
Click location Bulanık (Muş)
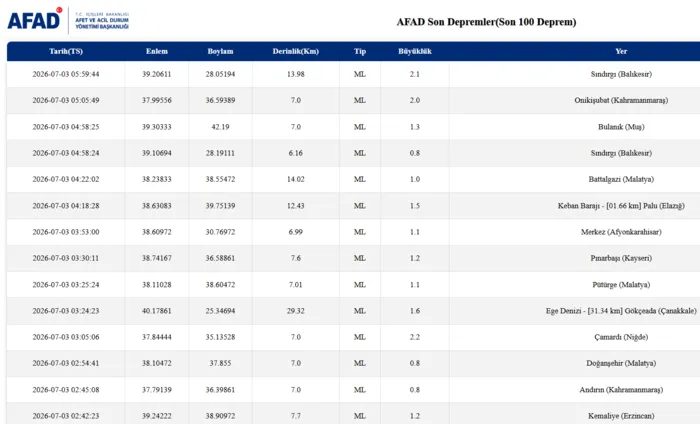tap(621, 127)
